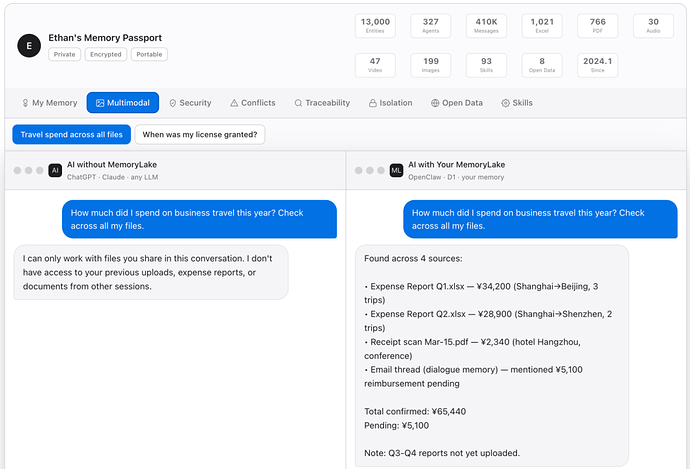Open the Conflicts tab
690x469 pixels.
click(x=252, y=103)
